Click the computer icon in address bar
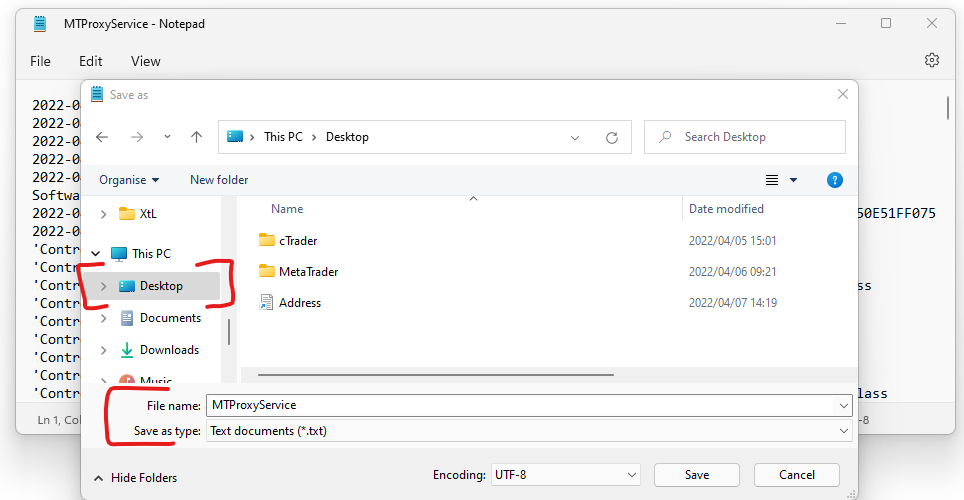The height and width of the screenshot is (500, 964). click(235, 137)
